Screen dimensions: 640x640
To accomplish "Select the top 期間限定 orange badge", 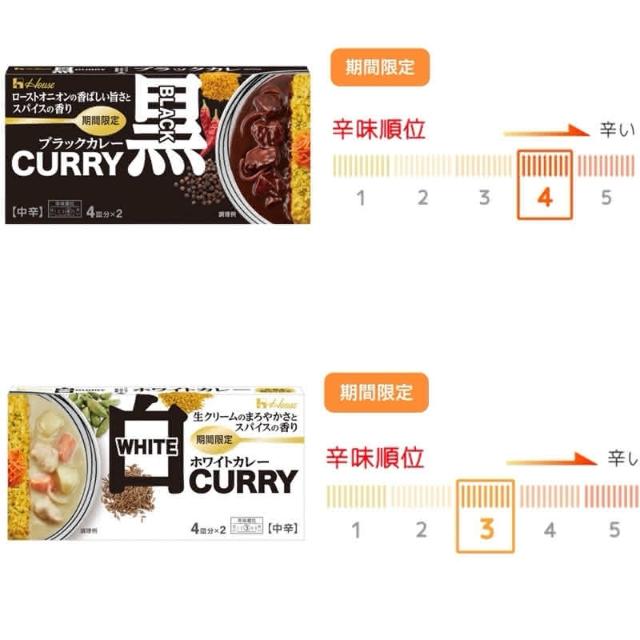I will pos(380,67).
